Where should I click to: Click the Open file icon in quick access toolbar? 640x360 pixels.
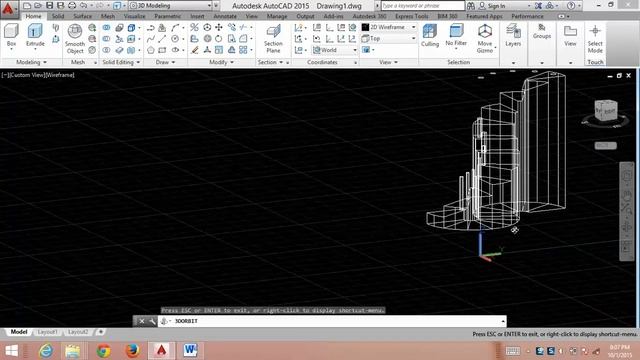point(38,5)
